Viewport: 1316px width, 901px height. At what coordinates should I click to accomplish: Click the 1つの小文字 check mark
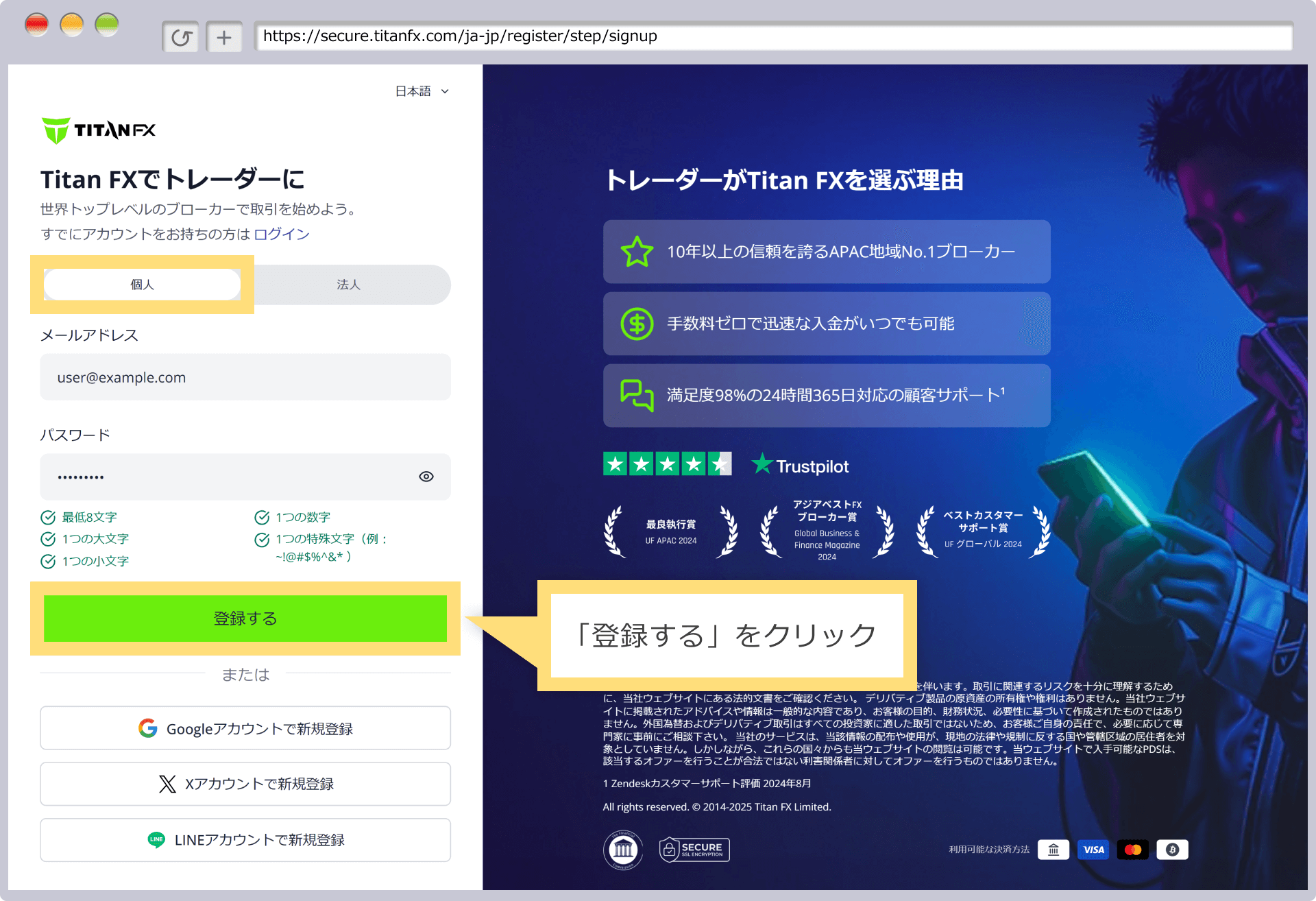click(48, 562)
